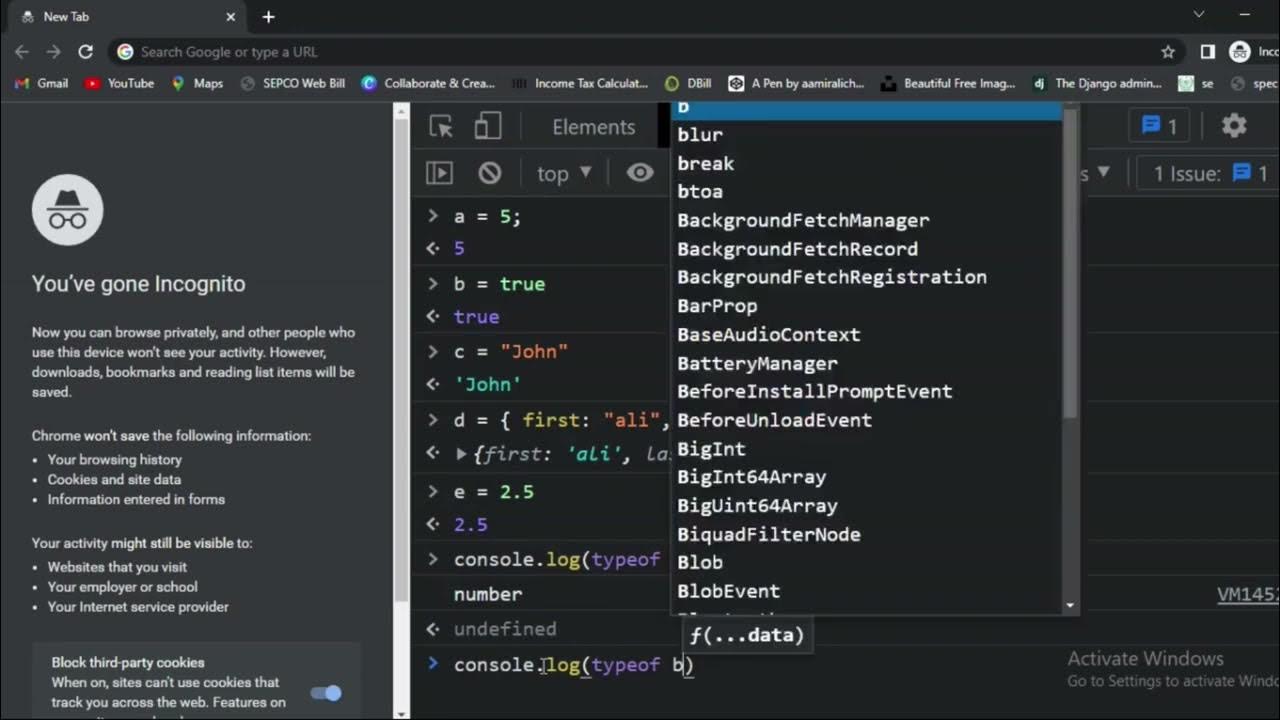The height and width of the screenshot is (720, 1280).
Task: Click the console entry e = 2.5
Action: [x=493, y=492]
